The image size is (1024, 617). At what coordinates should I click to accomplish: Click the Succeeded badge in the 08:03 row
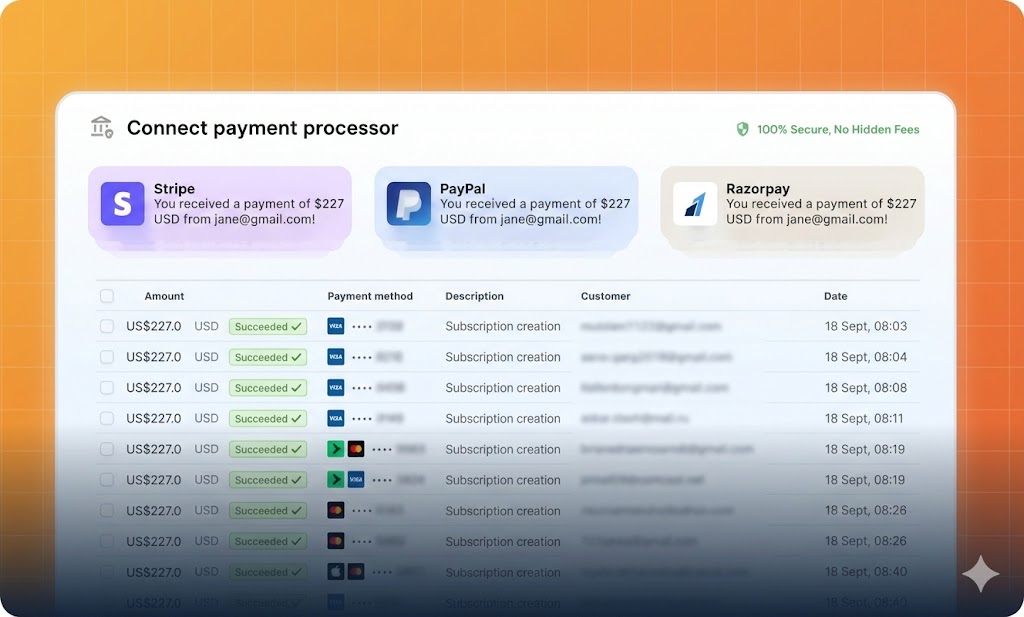pyautogui.click(x=268, y=326)
